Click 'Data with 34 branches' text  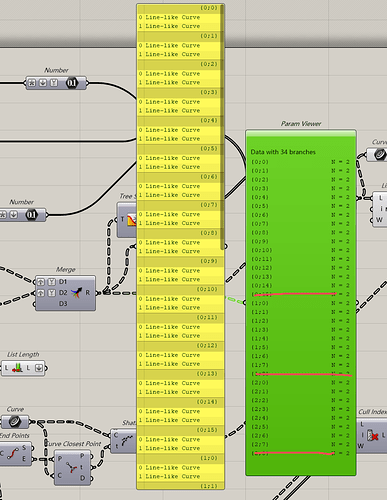[x=283, y=152]
